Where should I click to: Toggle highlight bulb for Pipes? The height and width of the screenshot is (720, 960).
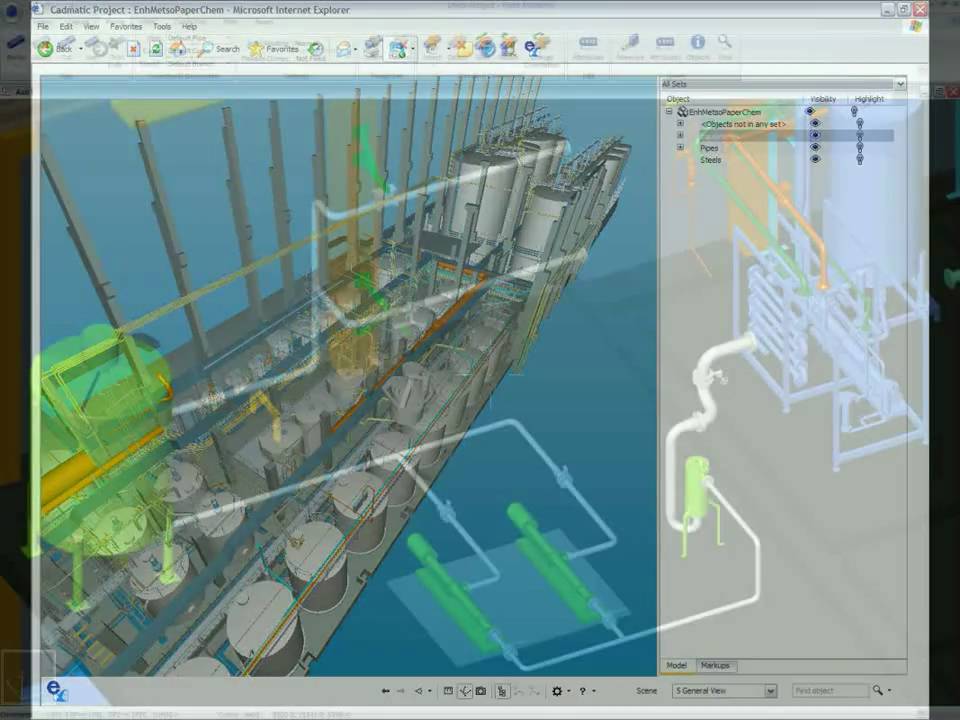coord(860,148)
